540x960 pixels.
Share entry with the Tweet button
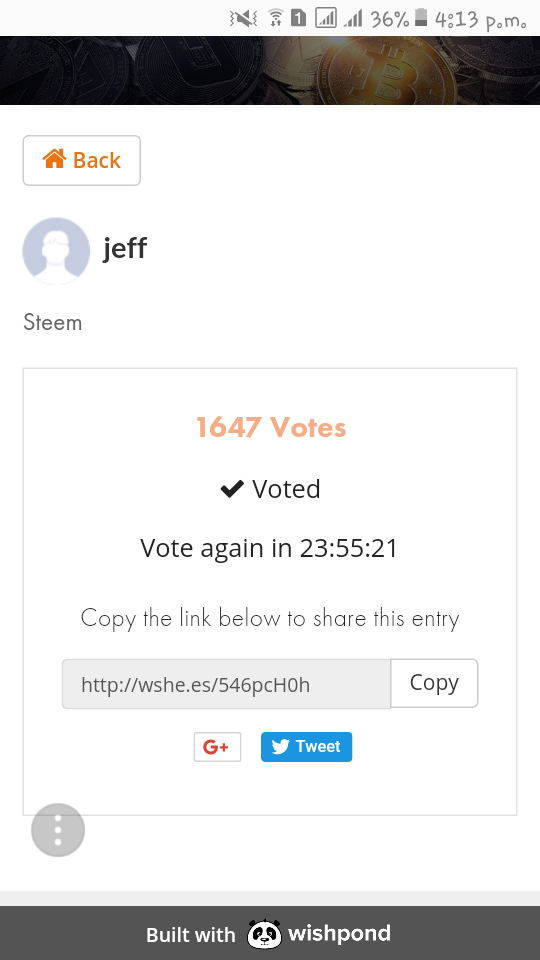[306, 747]
